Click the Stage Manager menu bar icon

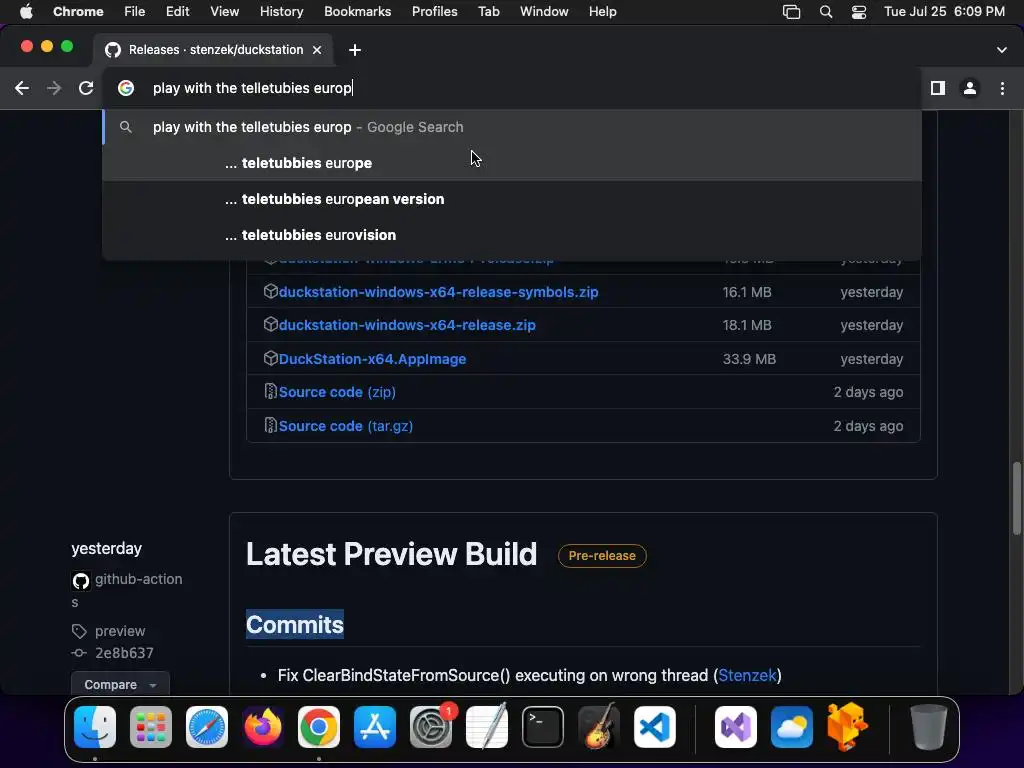click(x=792, y=12)
